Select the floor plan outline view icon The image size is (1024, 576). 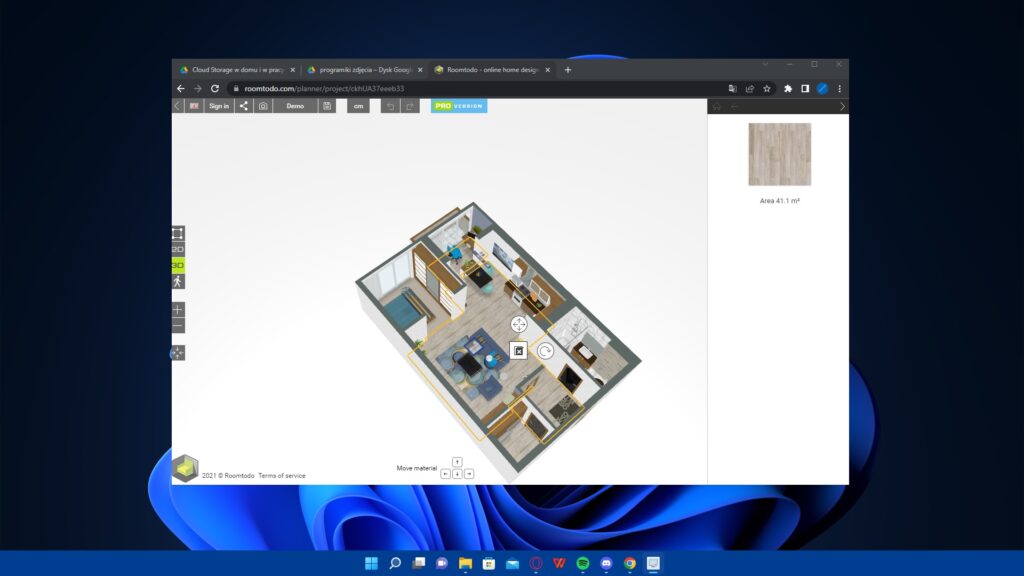pos(178,233)
